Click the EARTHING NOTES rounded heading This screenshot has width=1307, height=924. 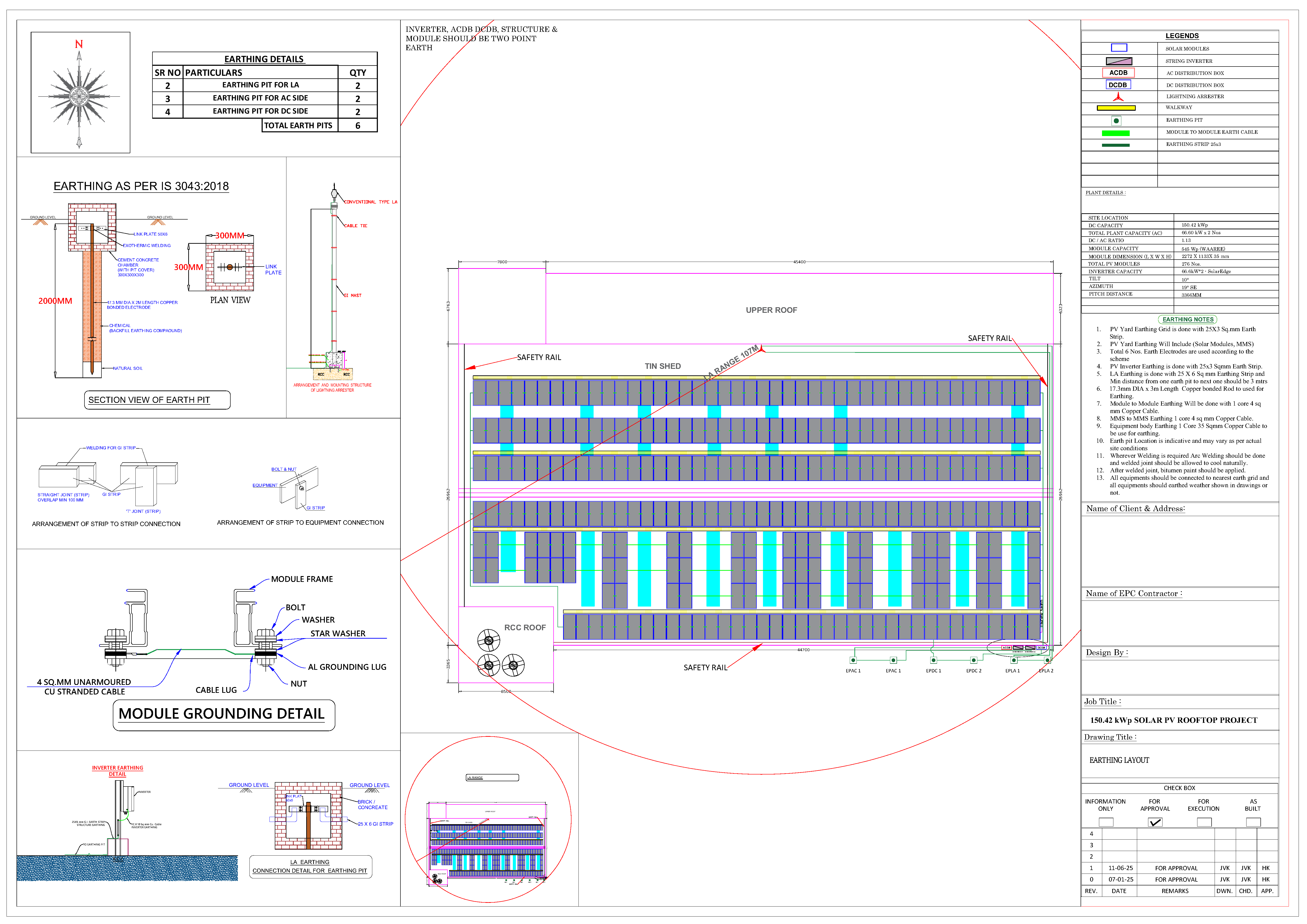point(1187,320)
